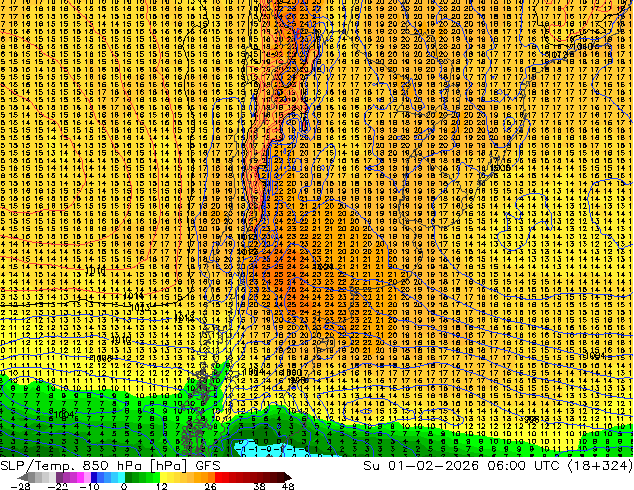Click the '-10' label on the color scale
Screen dimensions: 634x490
point(89,486)
